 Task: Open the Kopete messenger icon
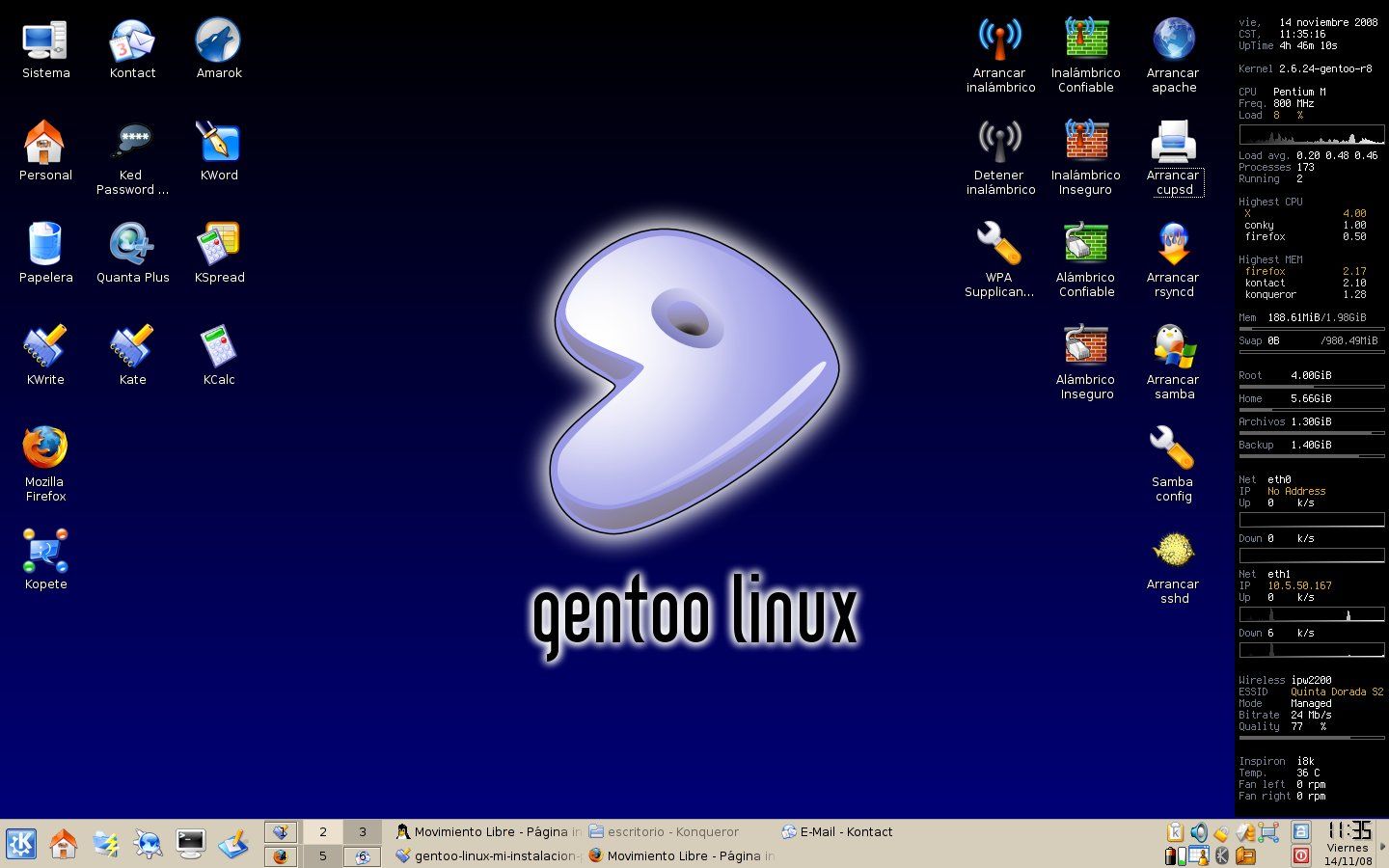[x=45, y=551]
